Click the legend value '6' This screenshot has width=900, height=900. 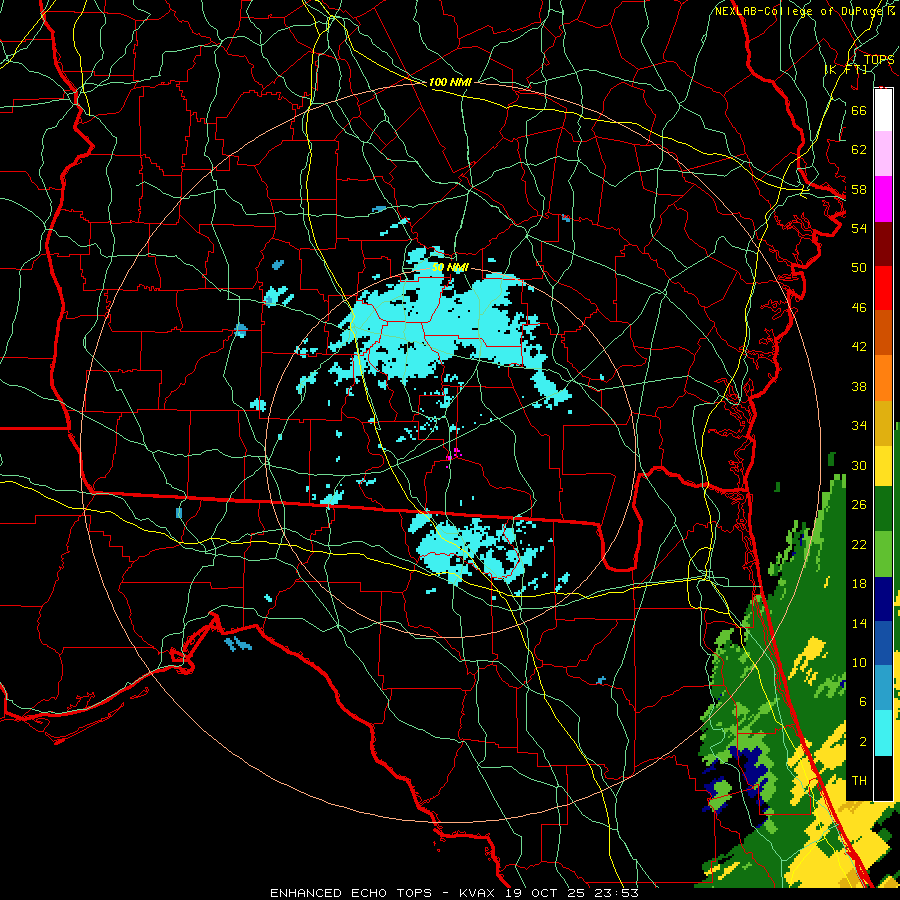(x=862, y=701)
